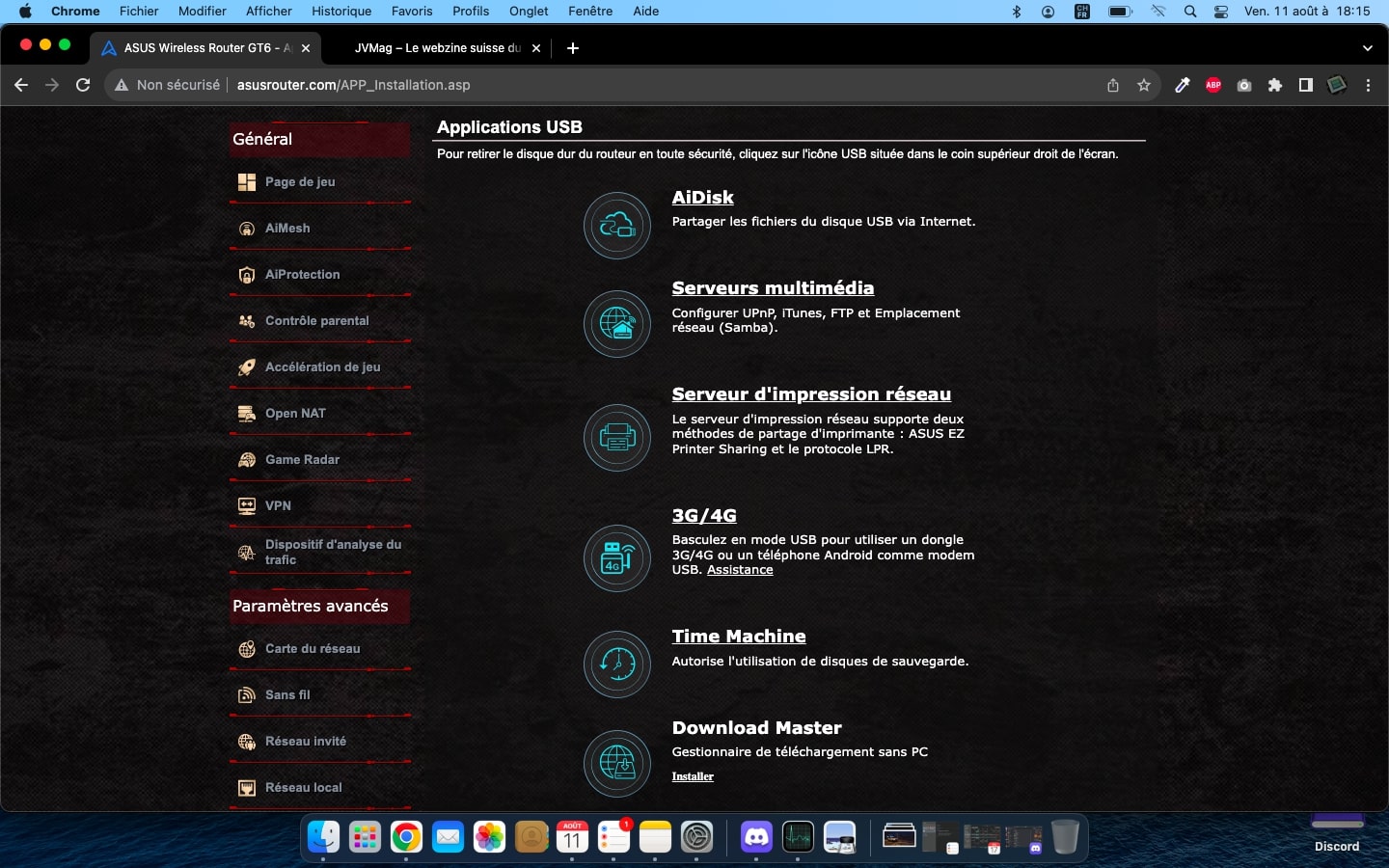Open the Afficher menu
The height and width of the screenshot is (868, 1389).
click(269, 11)
